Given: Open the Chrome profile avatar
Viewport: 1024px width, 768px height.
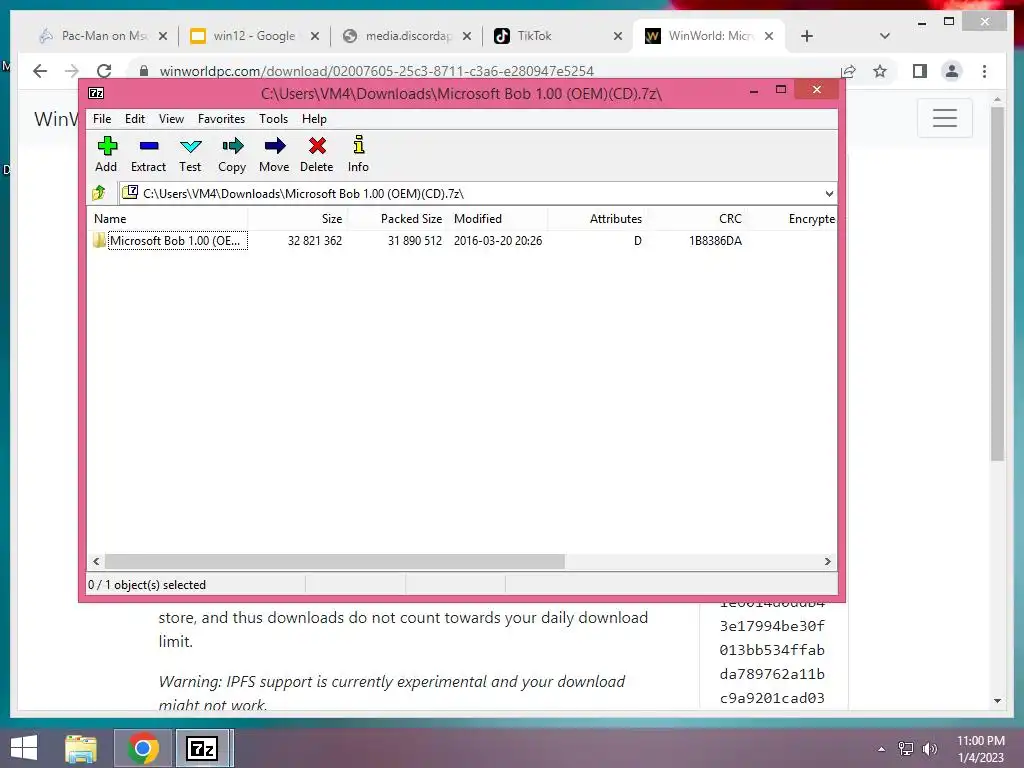Looking at the screenshot, I should (952, 71).
